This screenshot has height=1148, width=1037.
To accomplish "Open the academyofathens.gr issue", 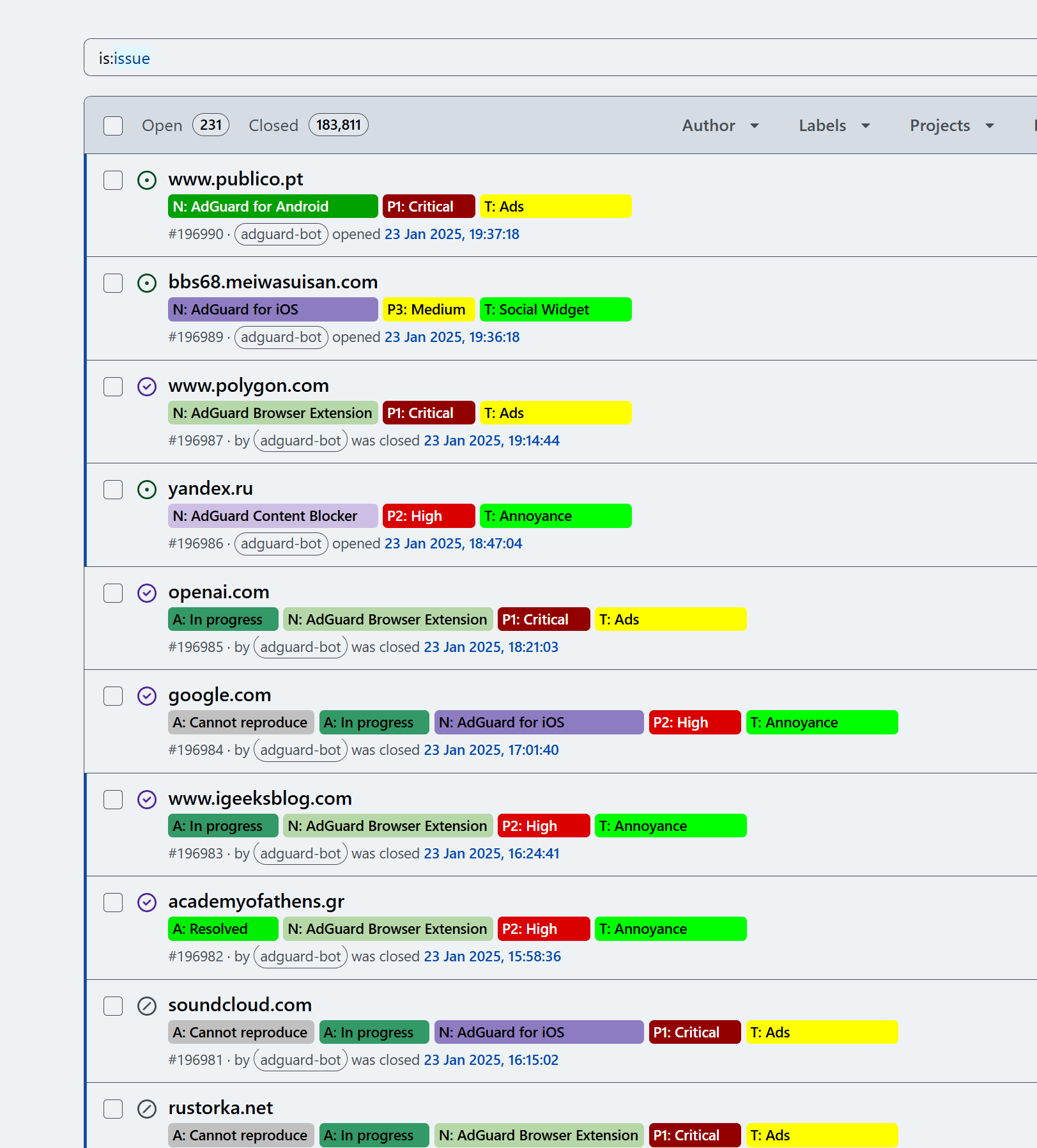I will [256, 901].
